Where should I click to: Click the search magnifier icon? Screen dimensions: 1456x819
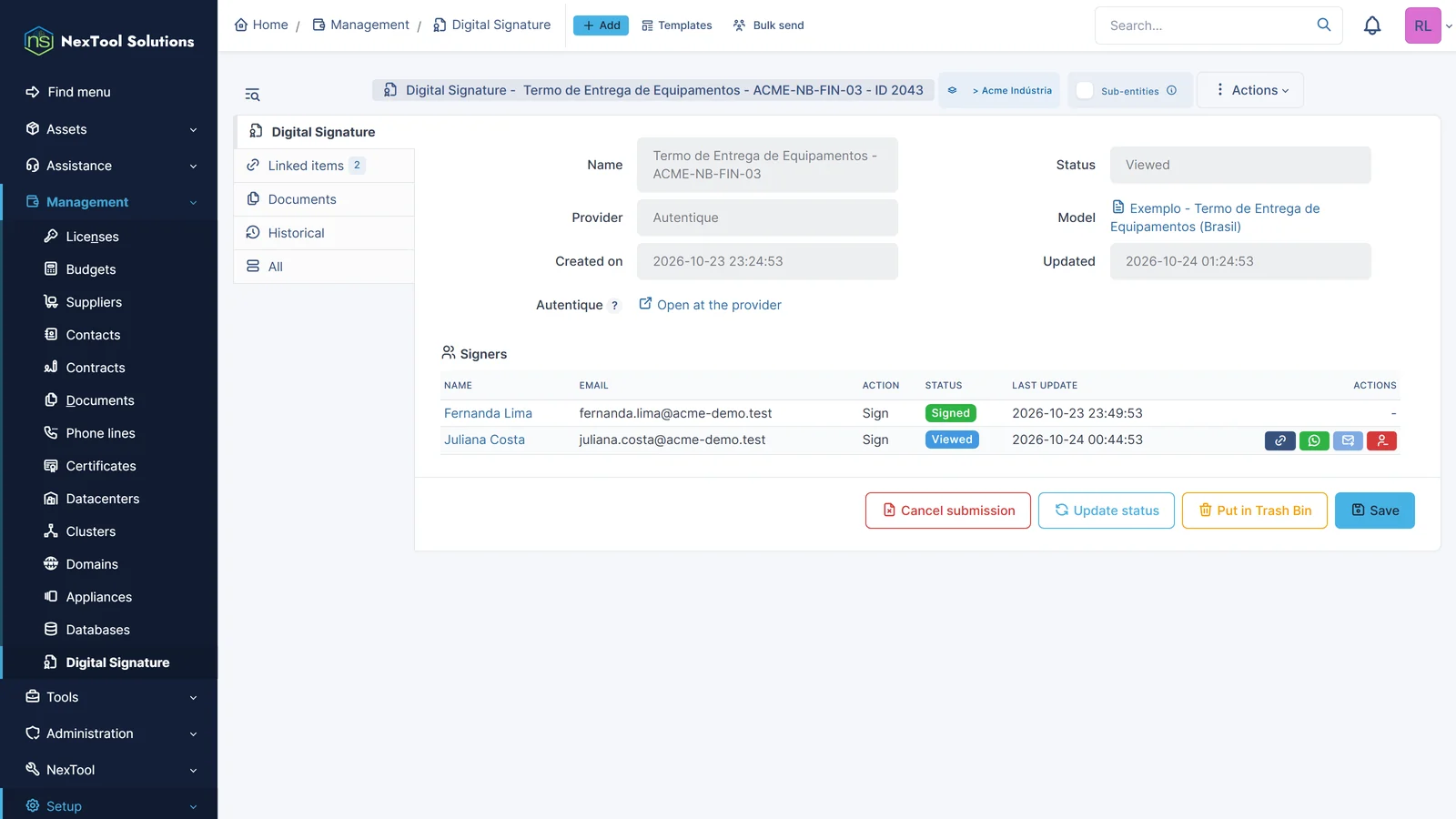pos(1324,25)
